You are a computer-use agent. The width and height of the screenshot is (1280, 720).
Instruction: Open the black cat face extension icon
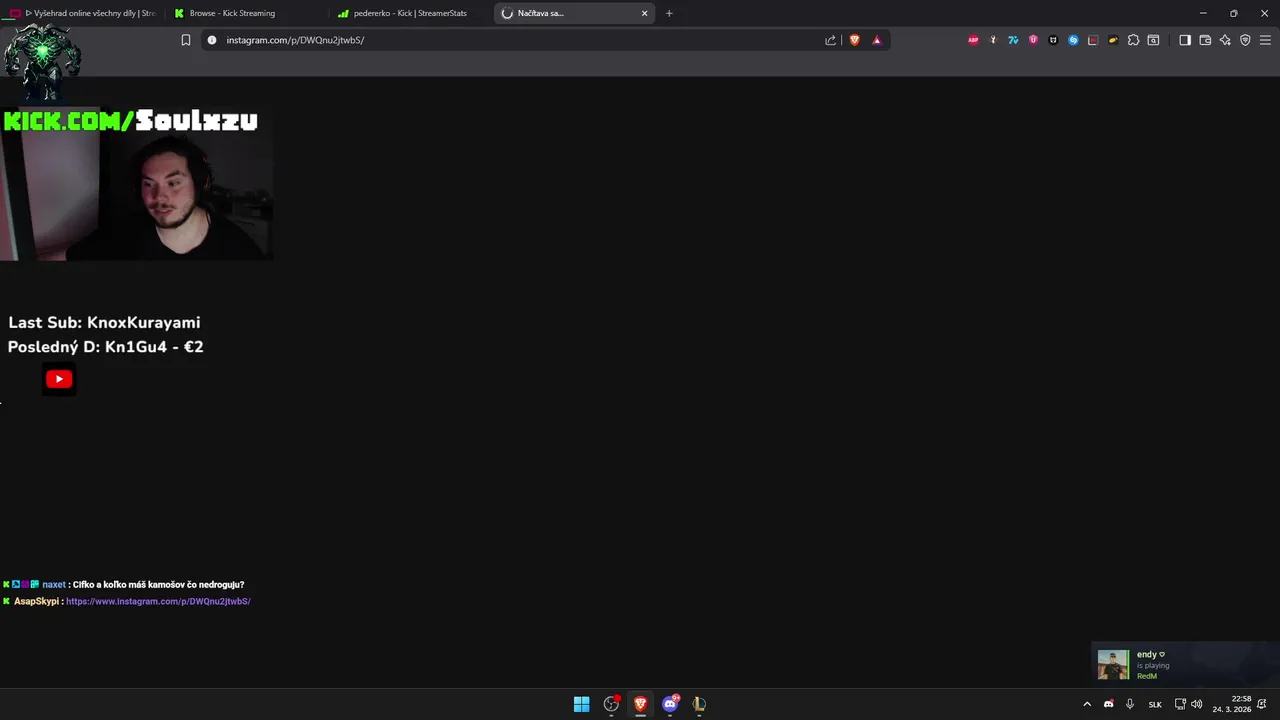[x=1053, y=40]
